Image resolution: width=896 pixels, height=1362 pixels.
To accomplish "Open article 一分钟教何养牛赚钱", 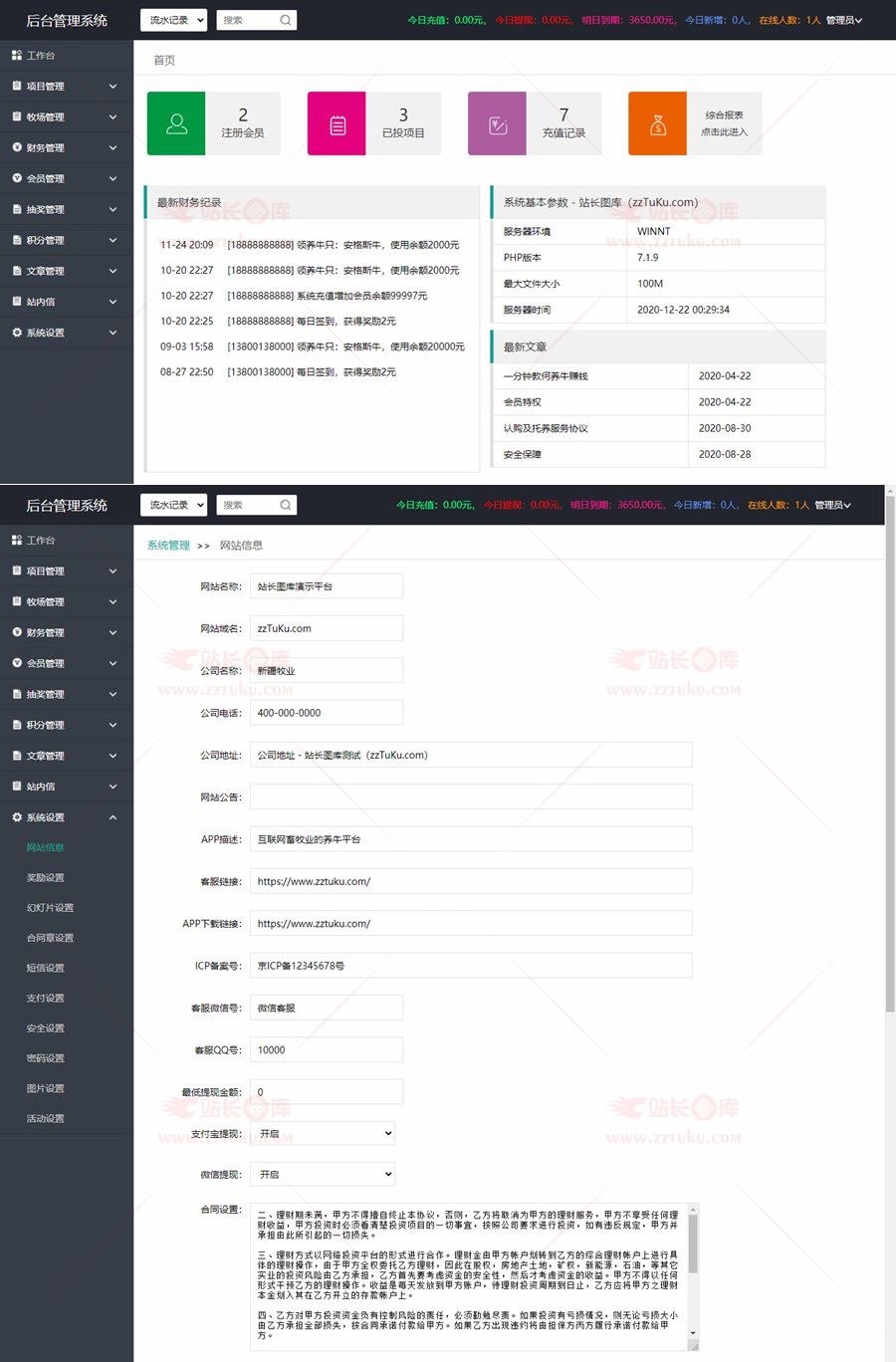I will (x=546, y=376).
